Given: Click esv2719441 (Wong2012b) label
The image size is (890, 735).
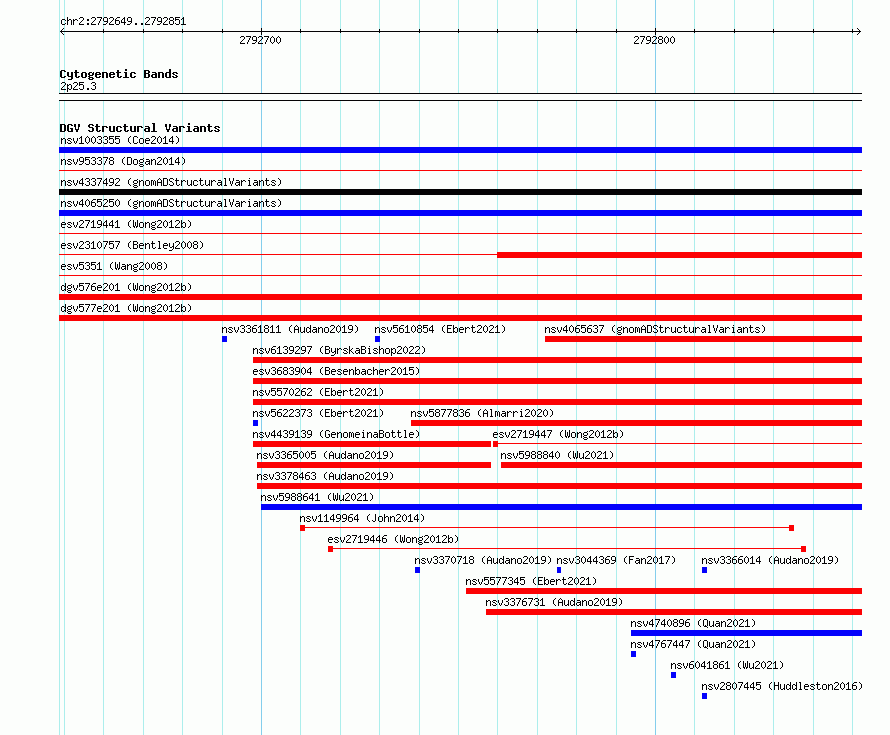Looking at the screenshot, I should (x=126, y=224).
